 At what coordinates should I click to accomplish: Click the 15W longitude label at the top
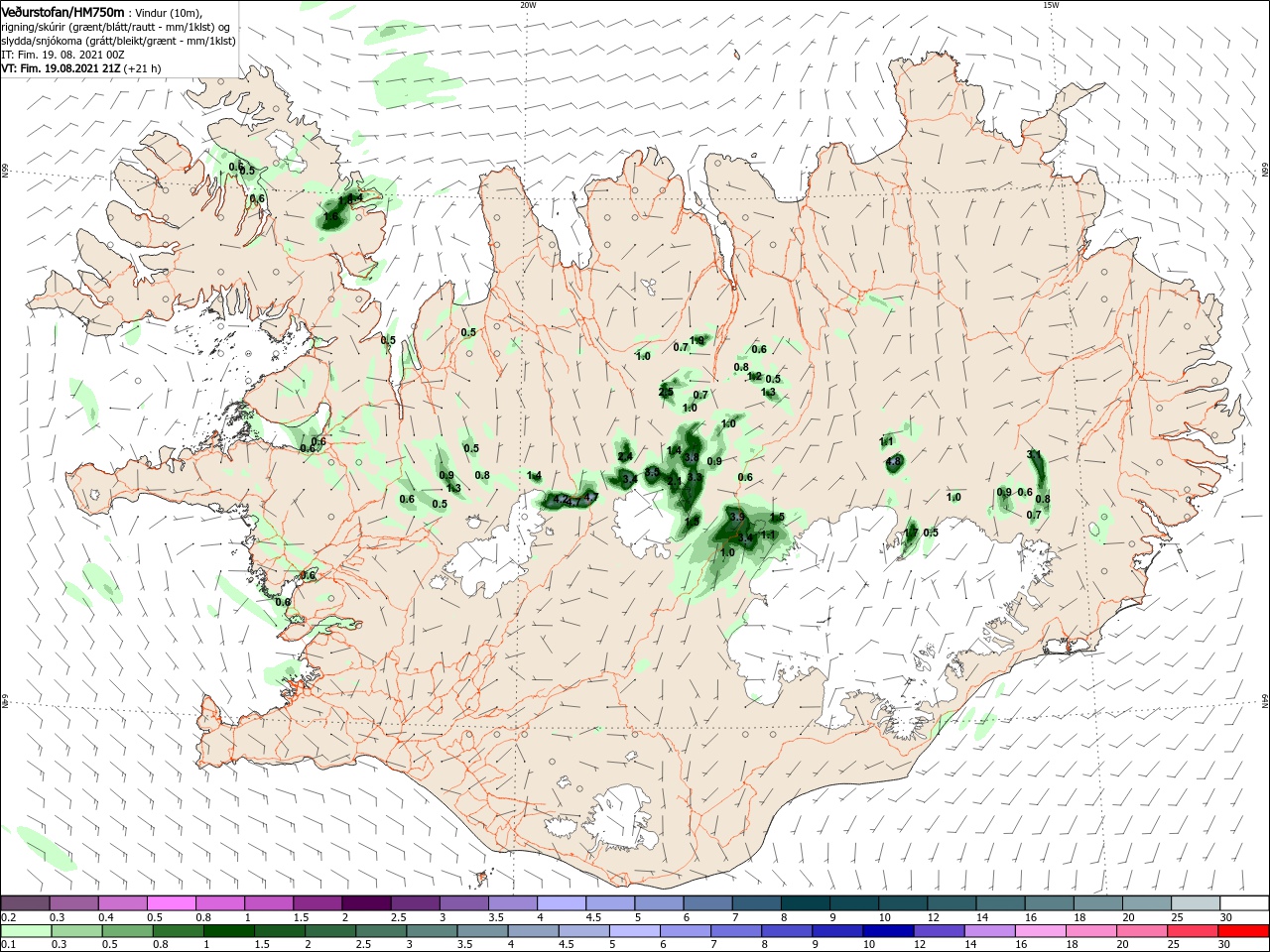(1051, 5)
